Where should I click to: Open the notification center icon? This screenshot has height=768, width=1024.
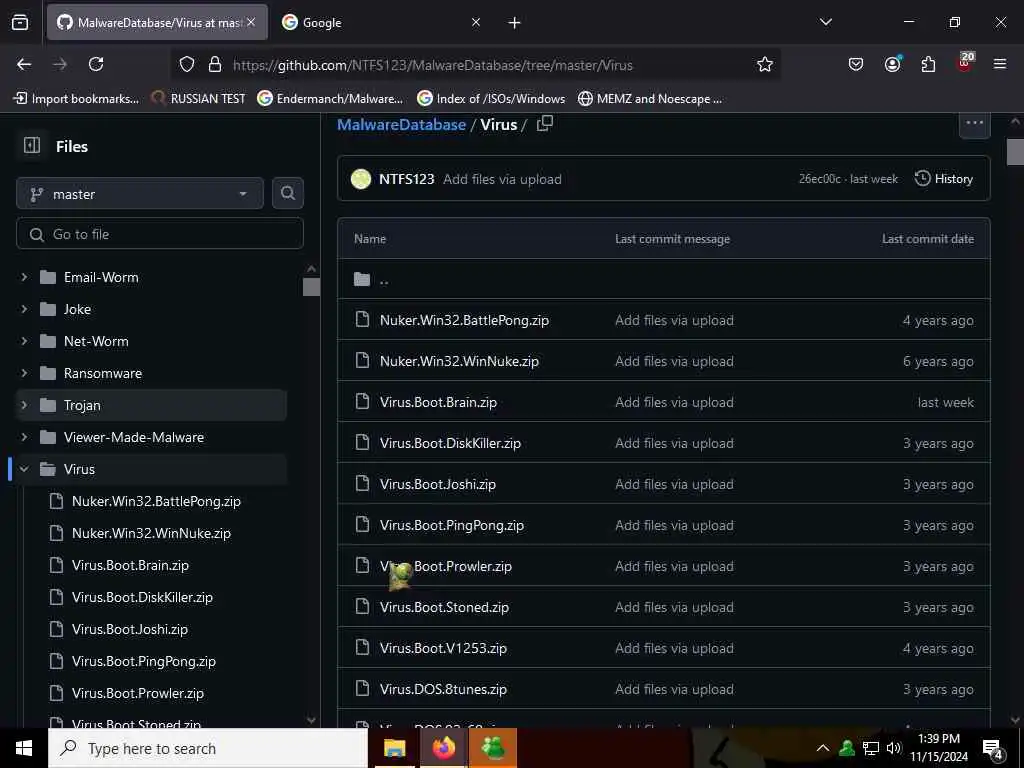pyautogui.click(x=992, y=749)
